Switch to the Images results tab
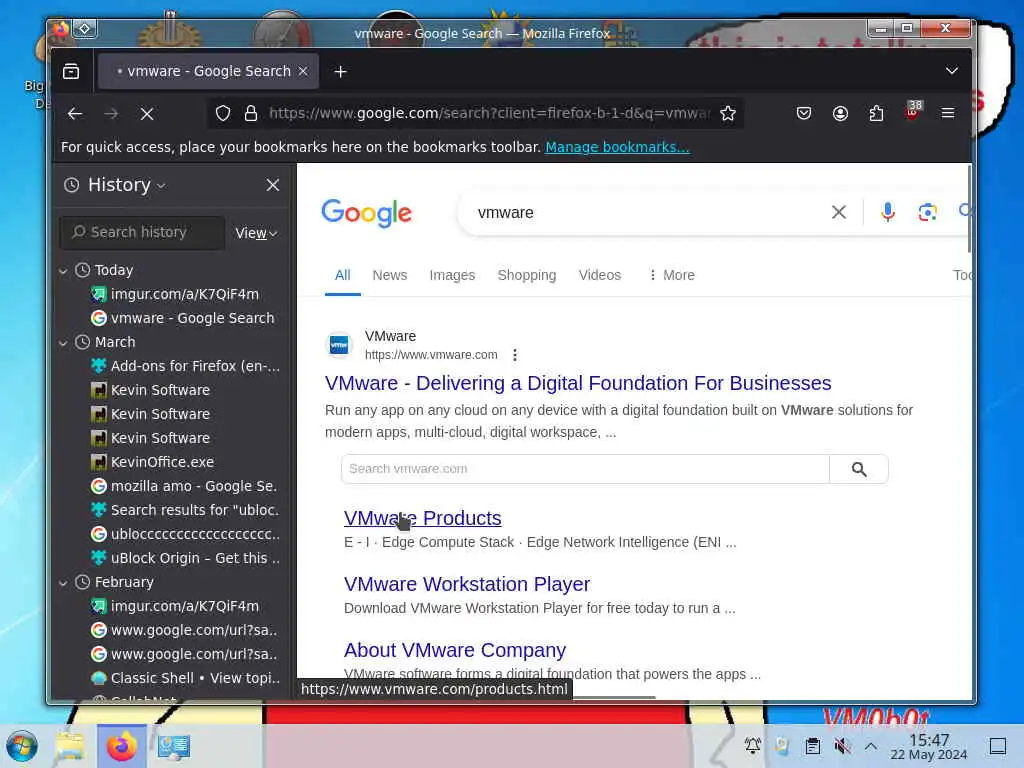 coord(452,276)
